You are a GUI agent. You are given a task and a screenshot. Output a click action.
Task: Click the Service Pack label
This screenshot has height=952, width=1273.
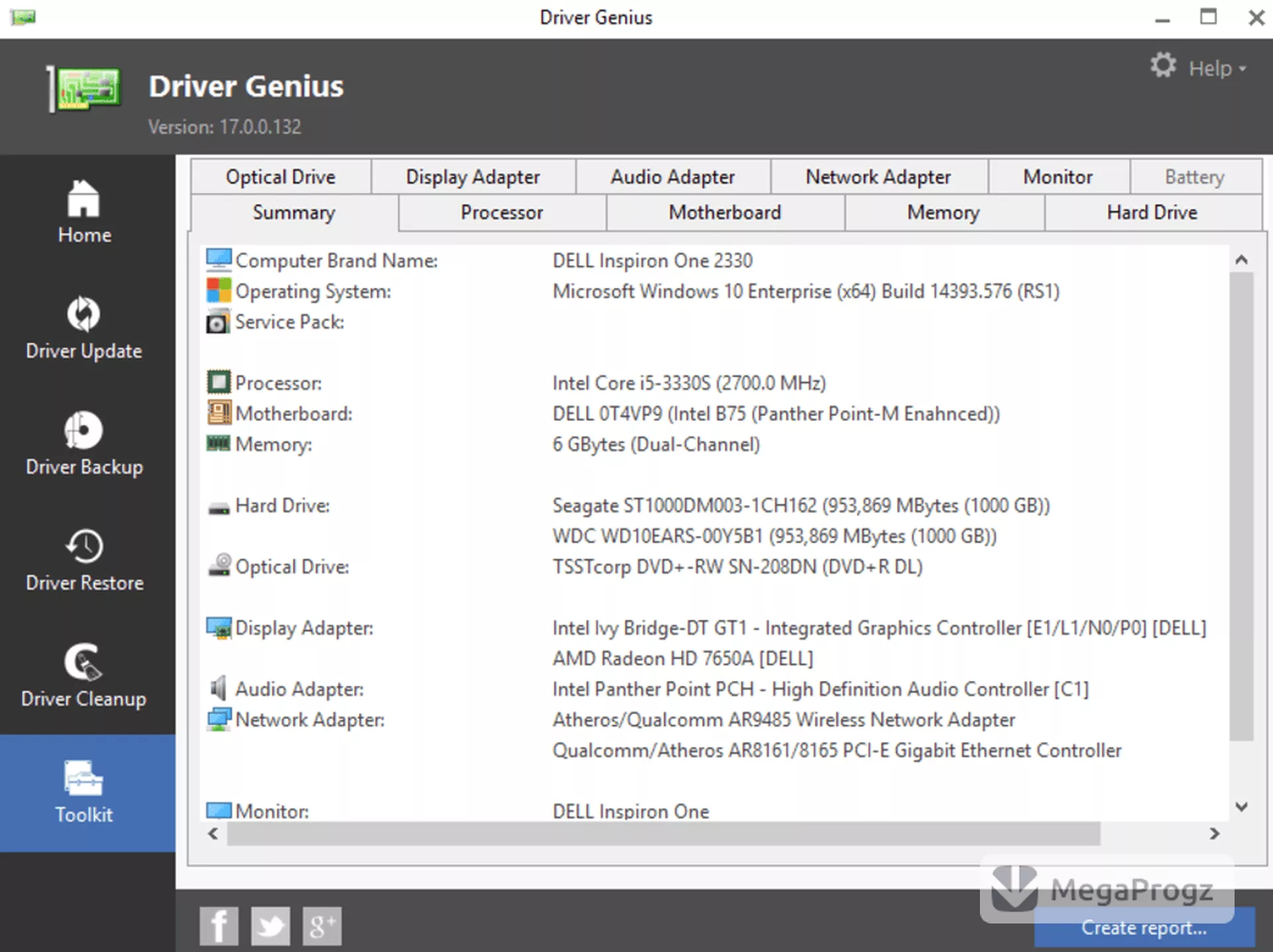[x=290, y=322]
